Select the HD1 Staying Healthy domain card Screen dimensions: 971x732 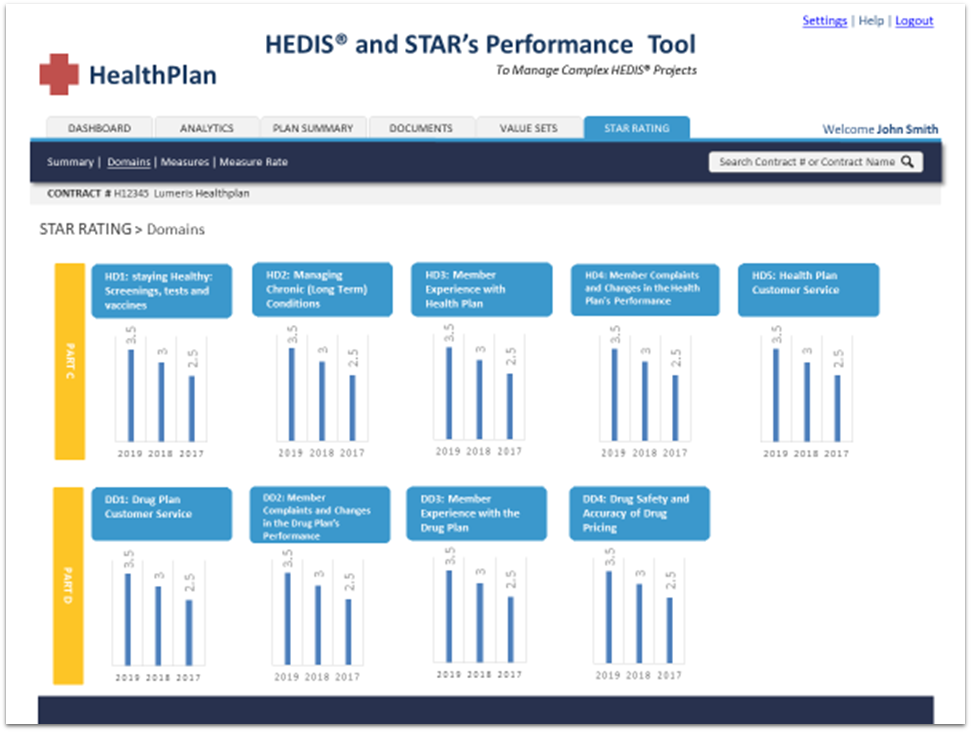pyautogui.click(x=161, y=291)
